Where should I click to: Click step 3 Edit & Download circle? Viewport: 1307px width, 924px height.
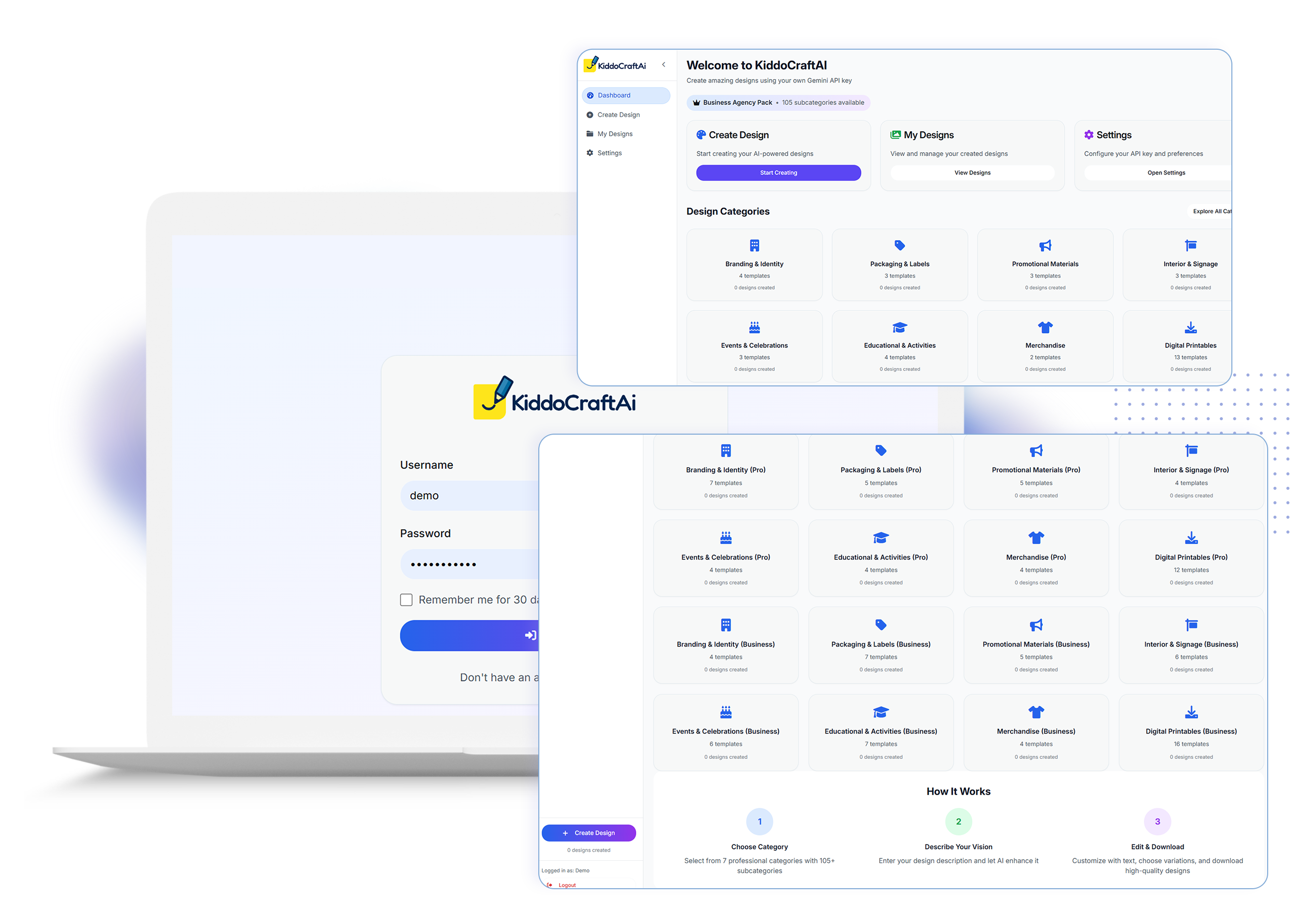(x=1157, y=821)
